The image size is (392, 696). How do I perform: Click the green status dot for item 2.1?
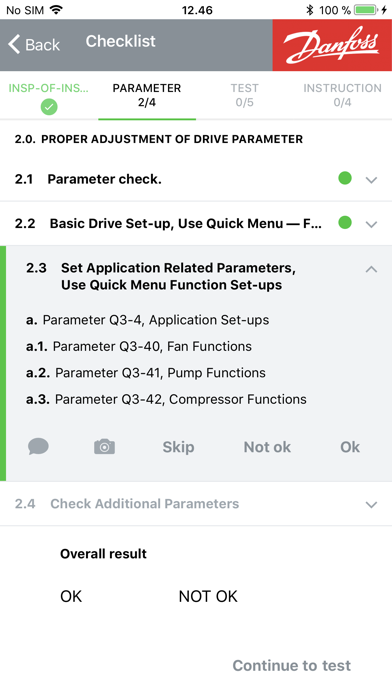[345, 178]
